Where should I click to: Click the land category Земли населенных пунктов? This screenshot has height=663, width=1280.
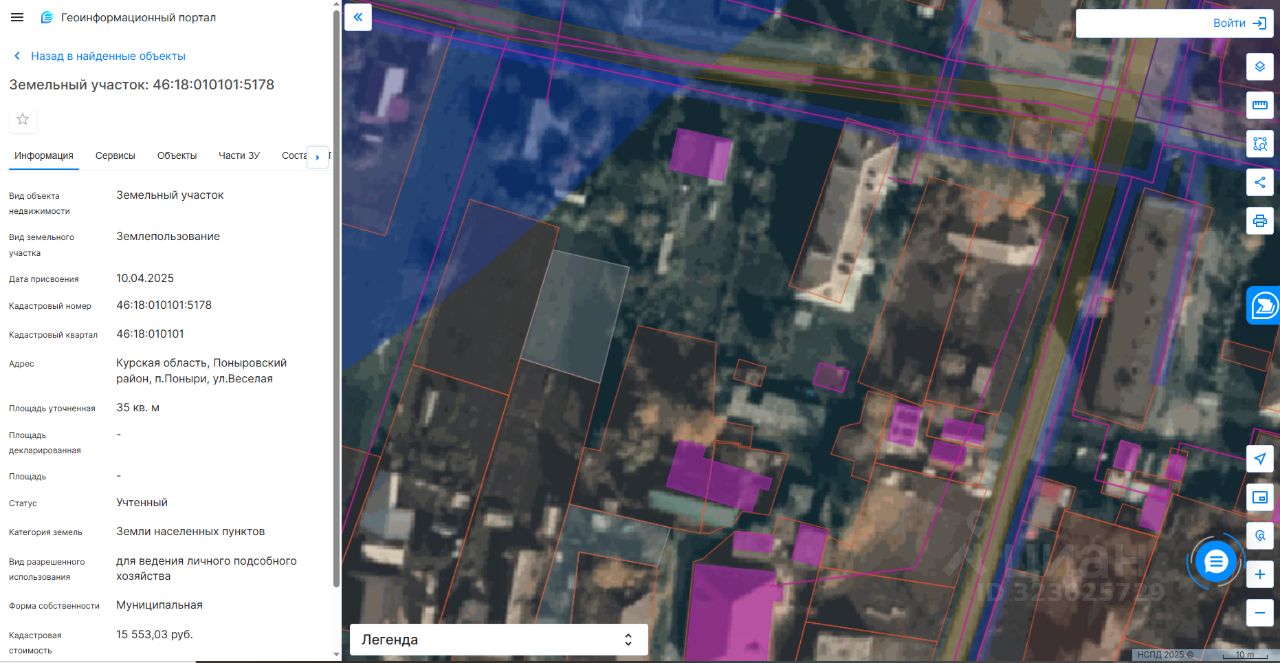coord(190,532)
